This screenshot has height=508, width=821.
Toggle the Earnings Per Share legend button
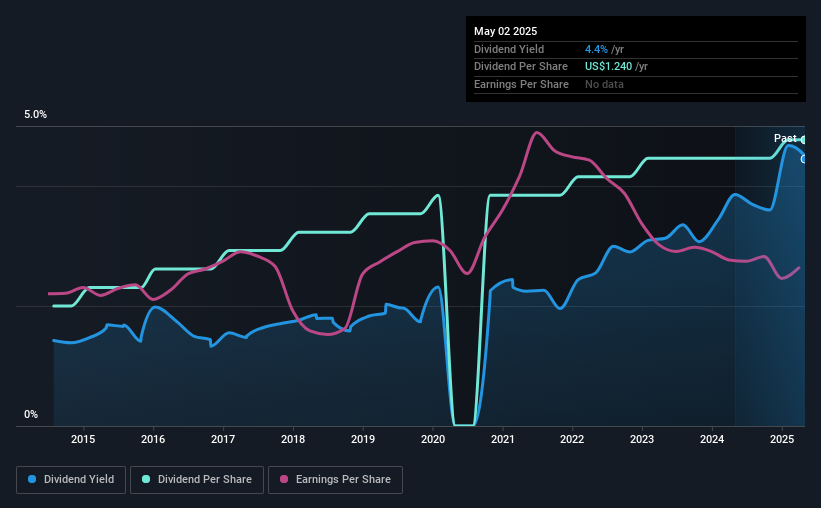pyautogui.click(x=335, y=480)
